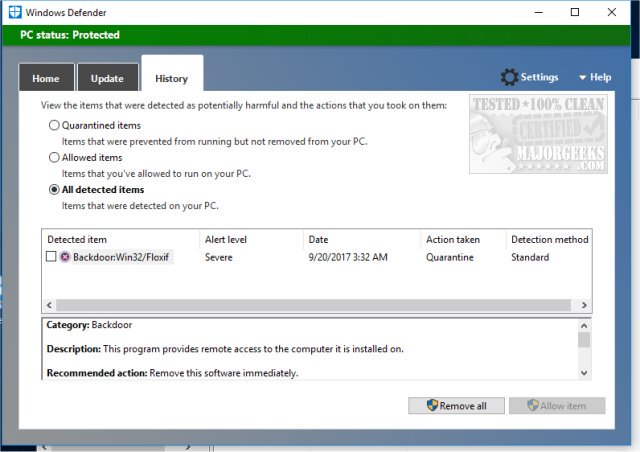
Task: Click the Detection method column header
Action: click(x=549, y=240)
